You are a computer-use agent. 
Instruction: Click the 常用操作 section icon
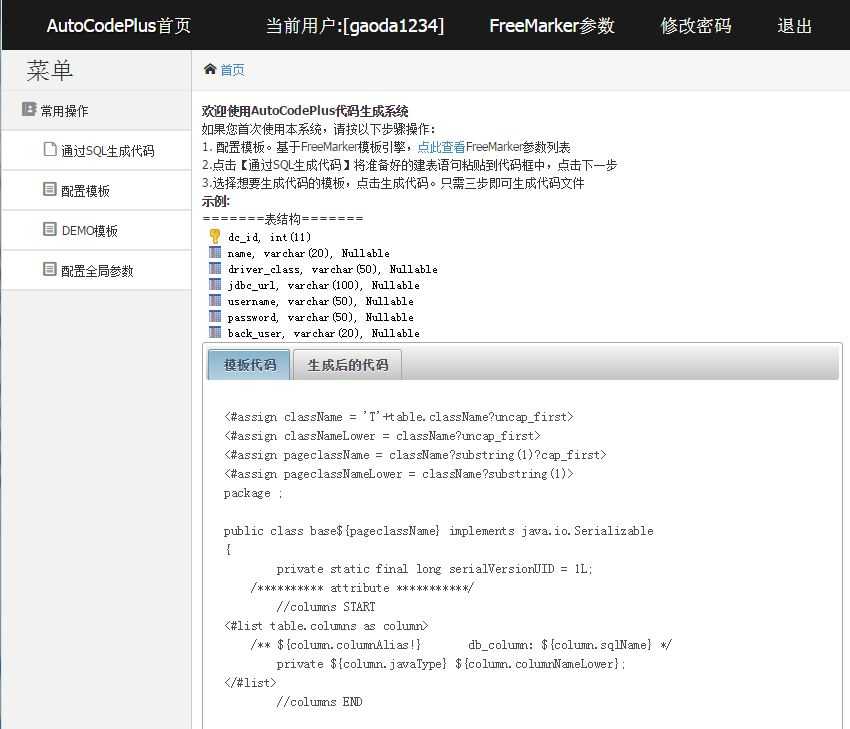[x=29, y=109]
